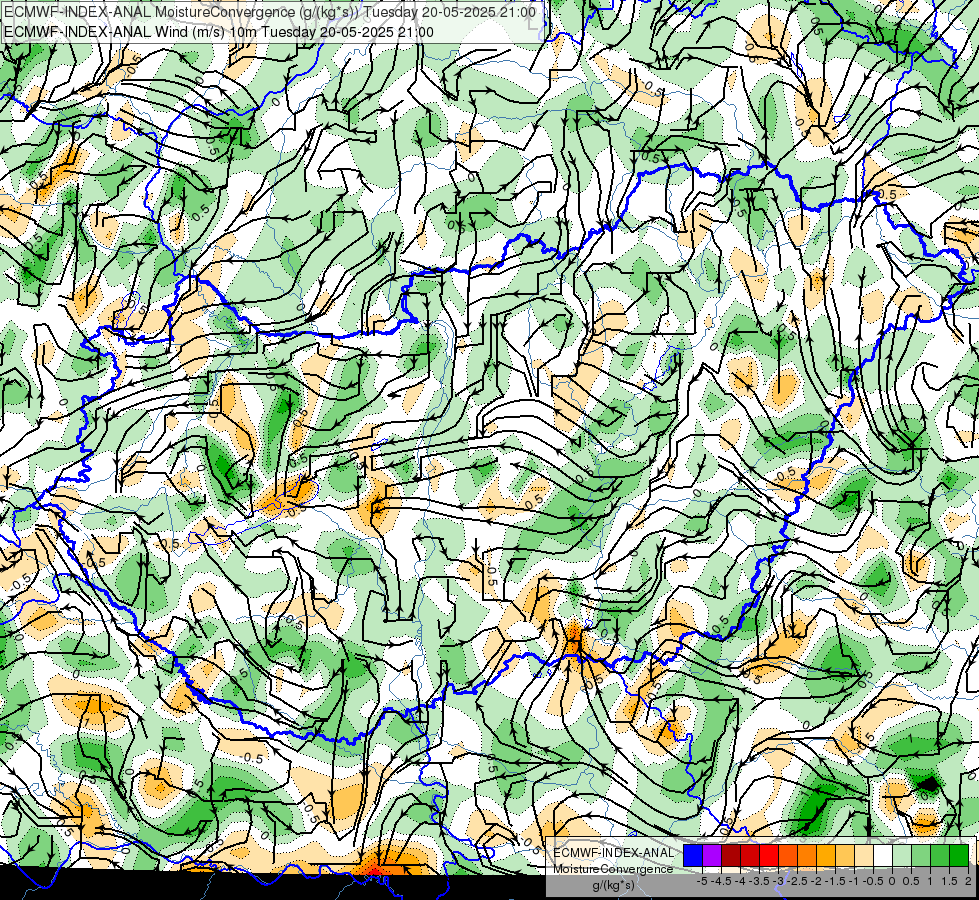979x900 pixels.
Task: Click the legend value label "2"
Action: [x=968, y=881]
